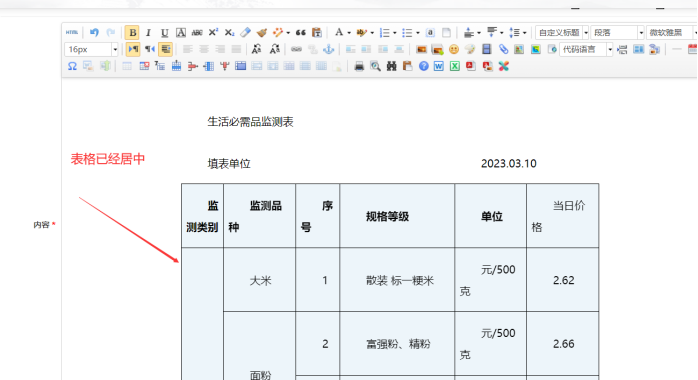This screenshot has height=380, width=698.
Task: Insert an anchor with the anchor icon
Action: pyautogui.click(x=329, y=49)
